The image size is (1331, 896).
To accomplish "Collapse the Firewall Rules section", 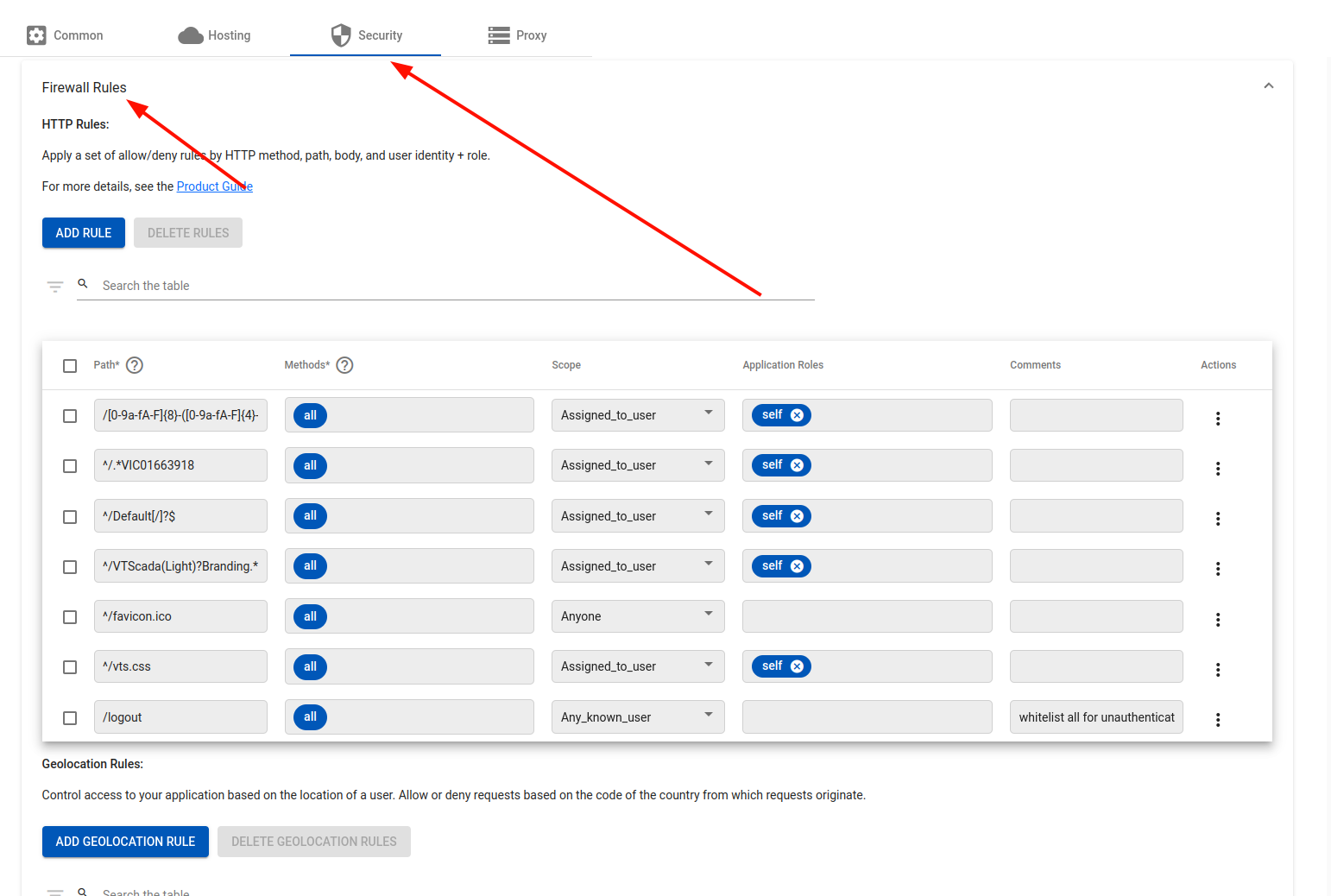I will [1268, 86].
